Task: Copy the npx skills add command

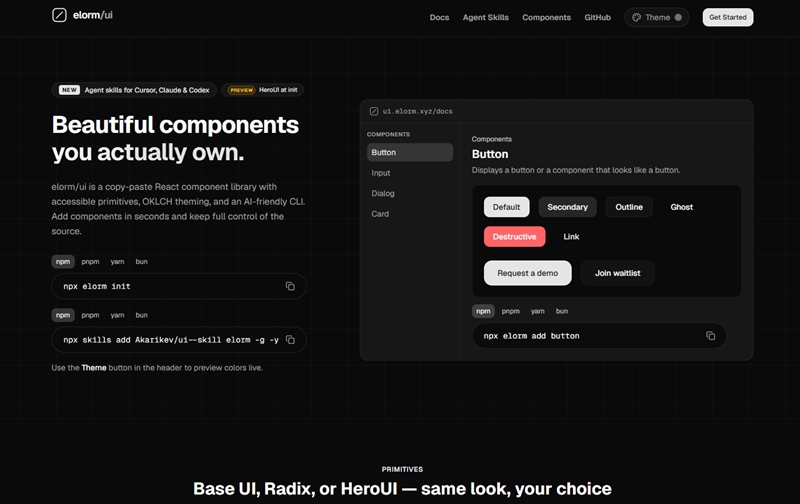Action: click(x=290, y=340)
